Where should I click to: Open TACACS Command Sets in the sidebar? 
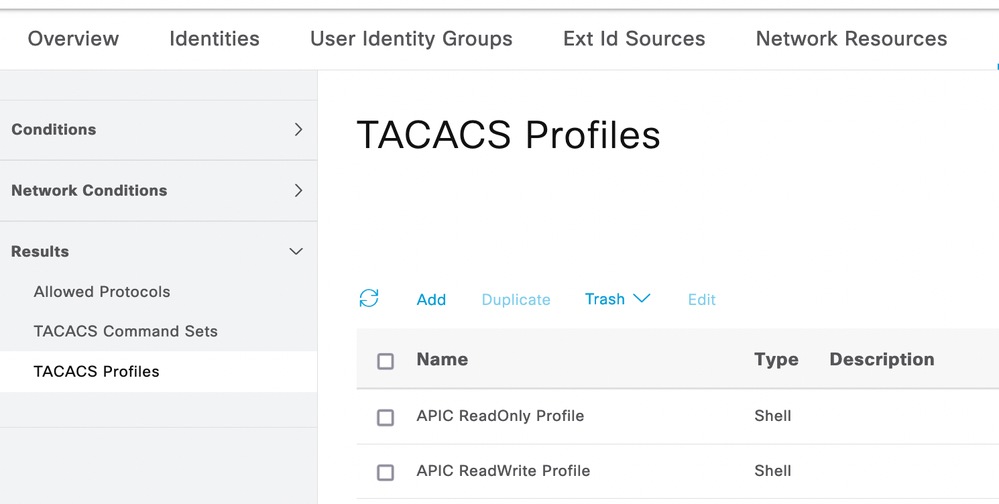coord(125,331)
